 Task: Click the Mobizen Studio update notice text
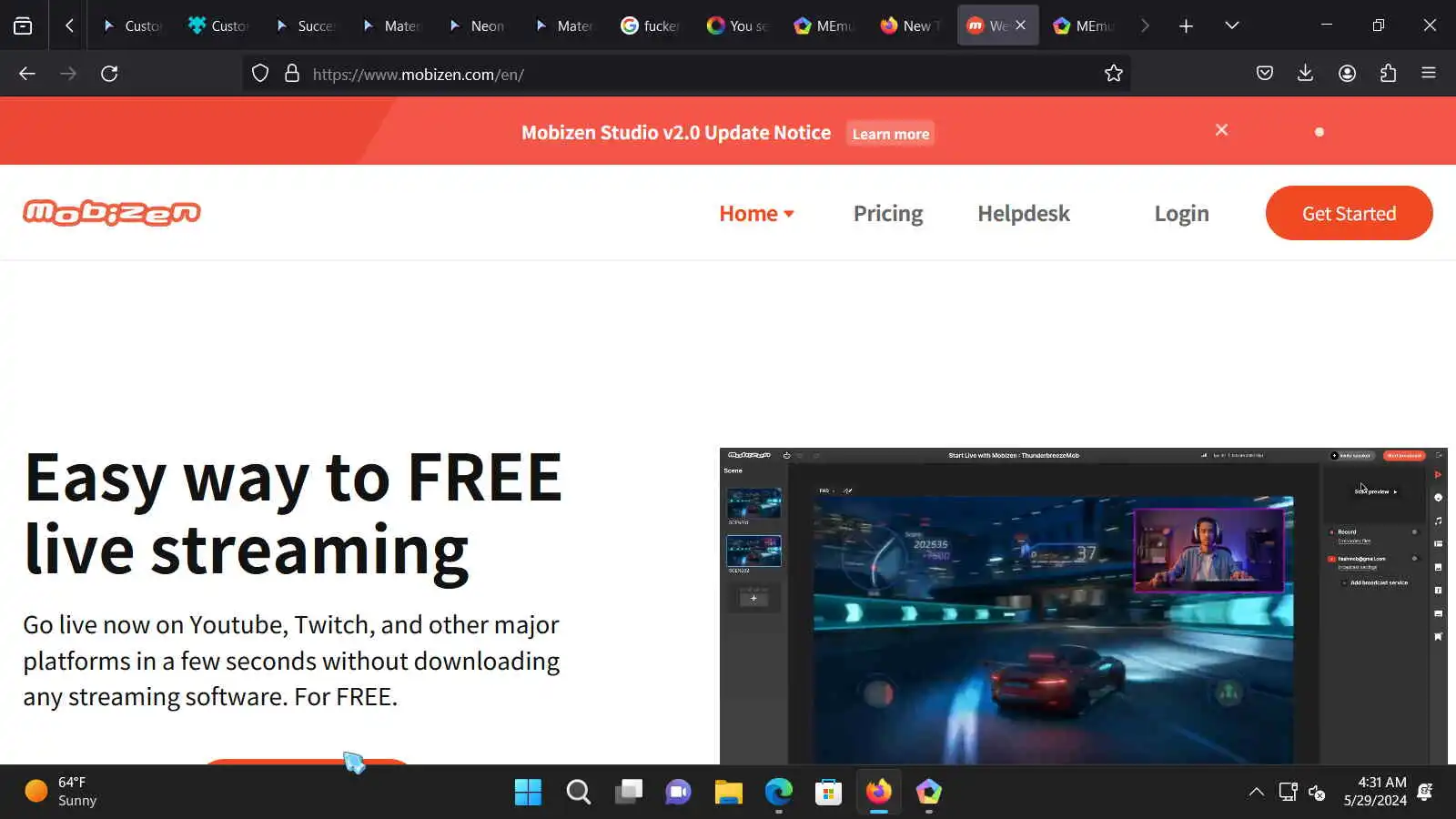point(676,133)
